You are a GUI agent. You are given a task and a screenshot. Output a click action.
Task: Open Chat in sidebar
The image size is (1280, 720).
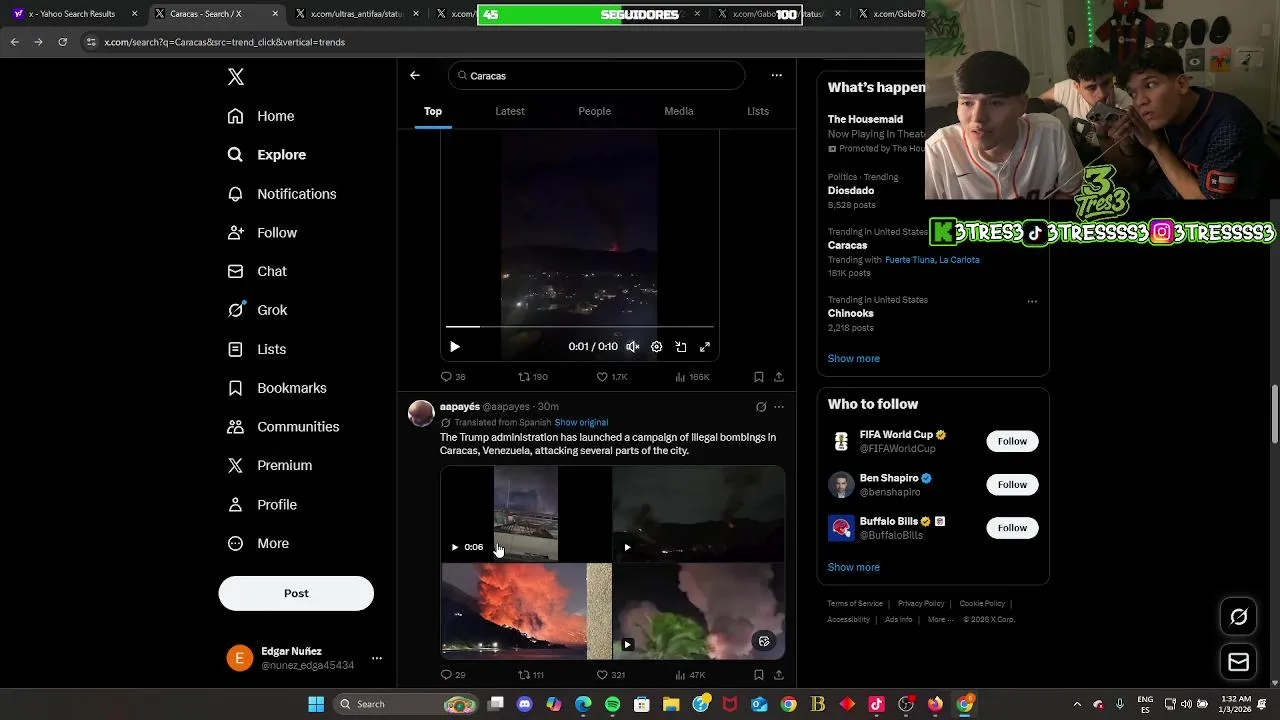coord(257,272)
